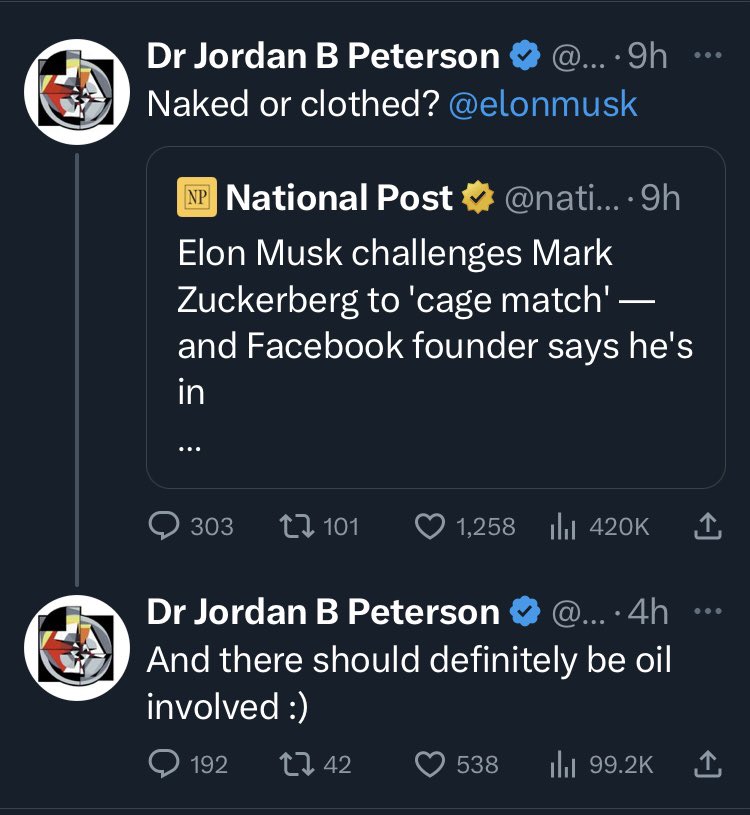Viewport: 750px width, 815px height.
Task: Share the "oil involved" reply tweet
Action: tap(708, 764)
